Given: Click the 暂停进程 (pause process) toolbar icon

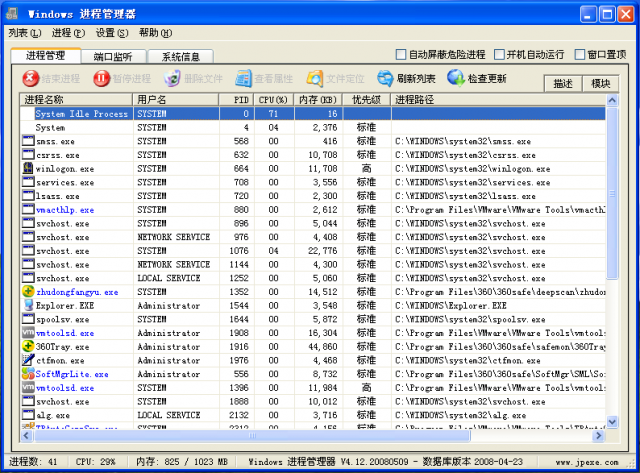Looking at the screenshot, I should click(x=102, y=78).
